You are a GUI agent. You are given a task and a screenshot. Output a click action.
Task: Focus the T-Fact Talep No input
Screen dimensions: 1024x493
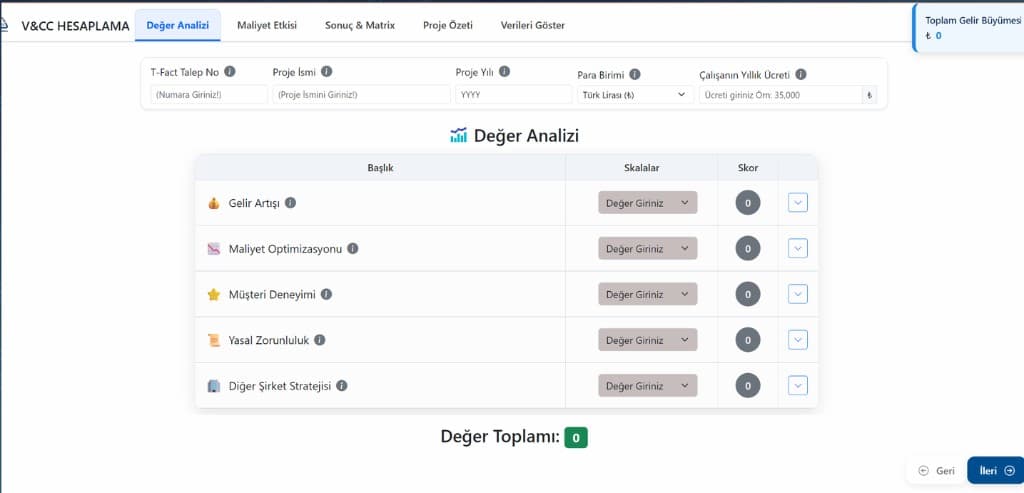(x=209, y=95)
